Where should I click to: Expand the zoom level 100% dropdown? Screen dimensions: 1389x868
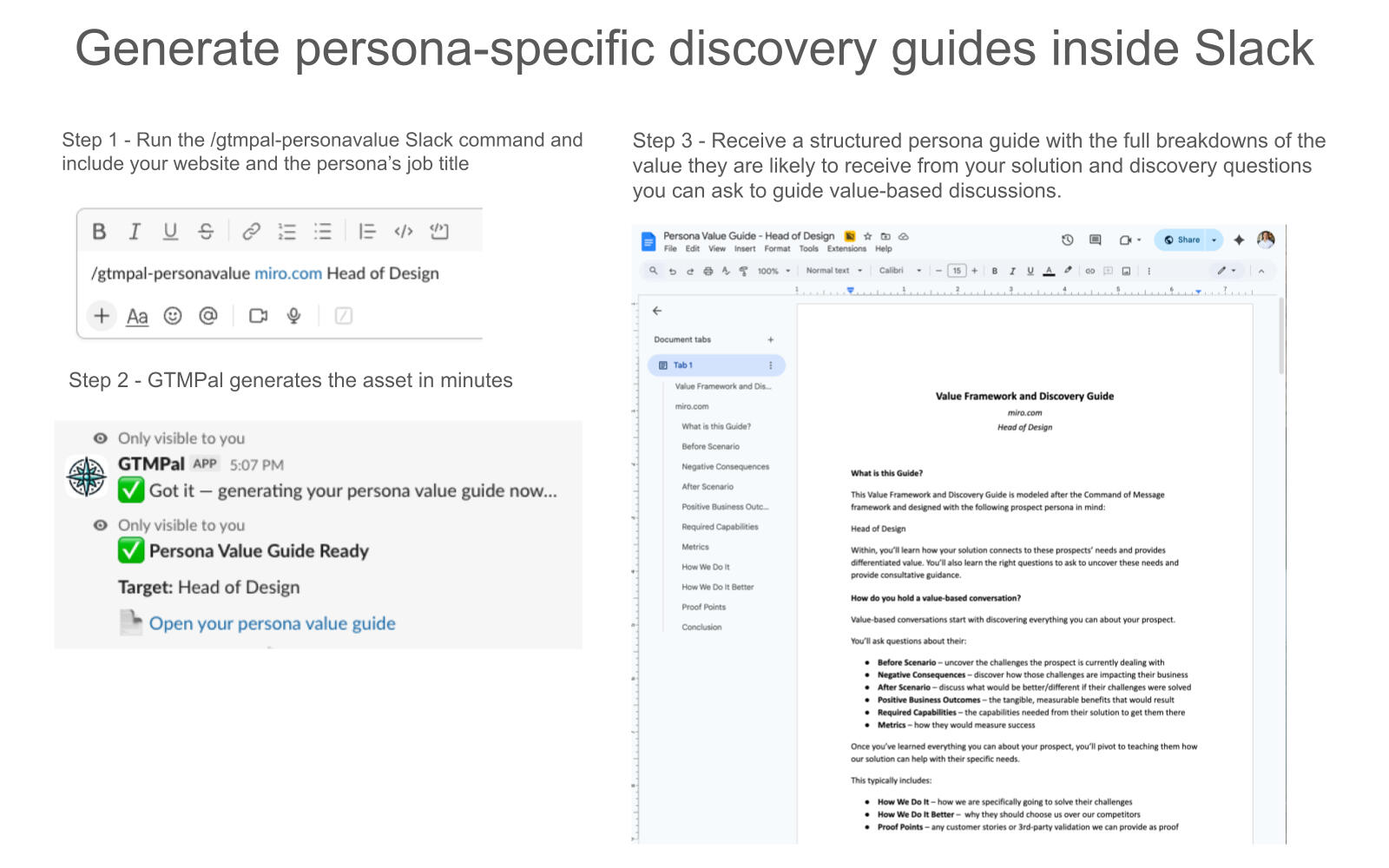coord(773,271)
